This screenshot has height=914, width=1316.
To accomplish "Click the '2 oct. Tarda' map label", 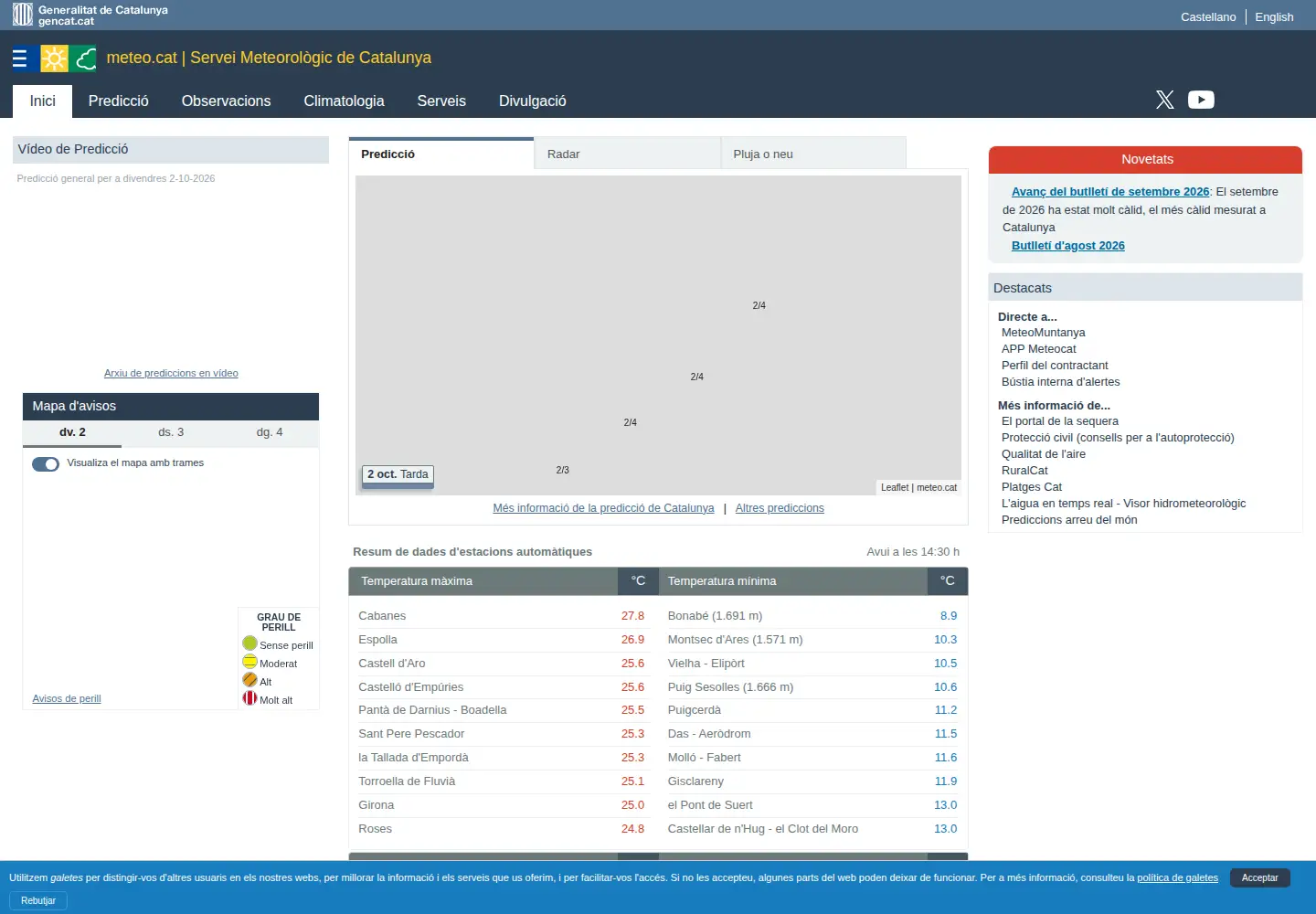I will point(398,474).
